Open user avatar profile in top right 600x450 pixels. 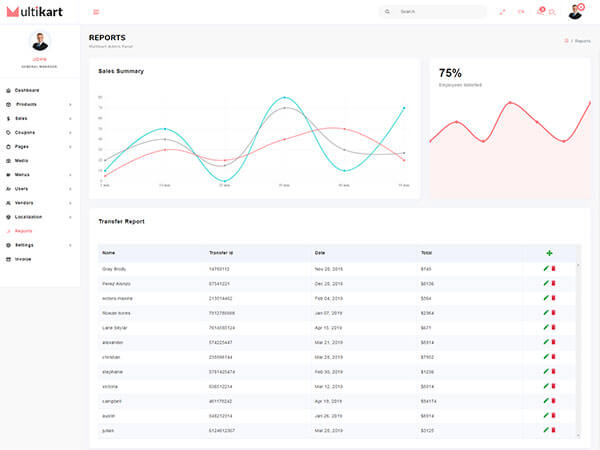(575, 12)
